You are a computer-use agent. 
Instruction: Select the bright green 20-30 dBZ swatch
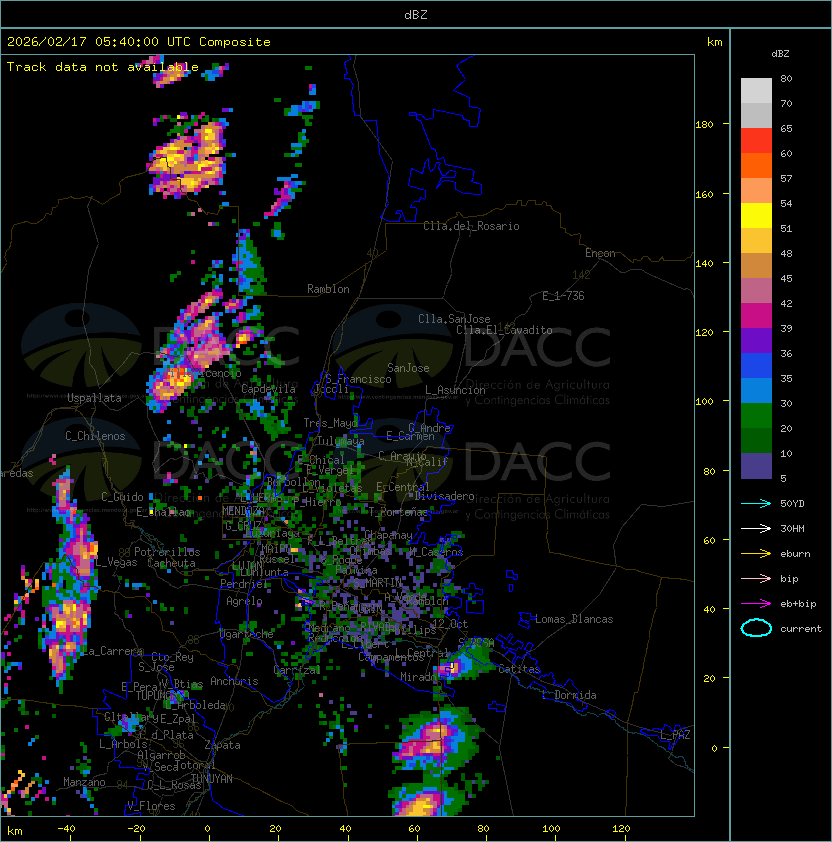(756, 416)
